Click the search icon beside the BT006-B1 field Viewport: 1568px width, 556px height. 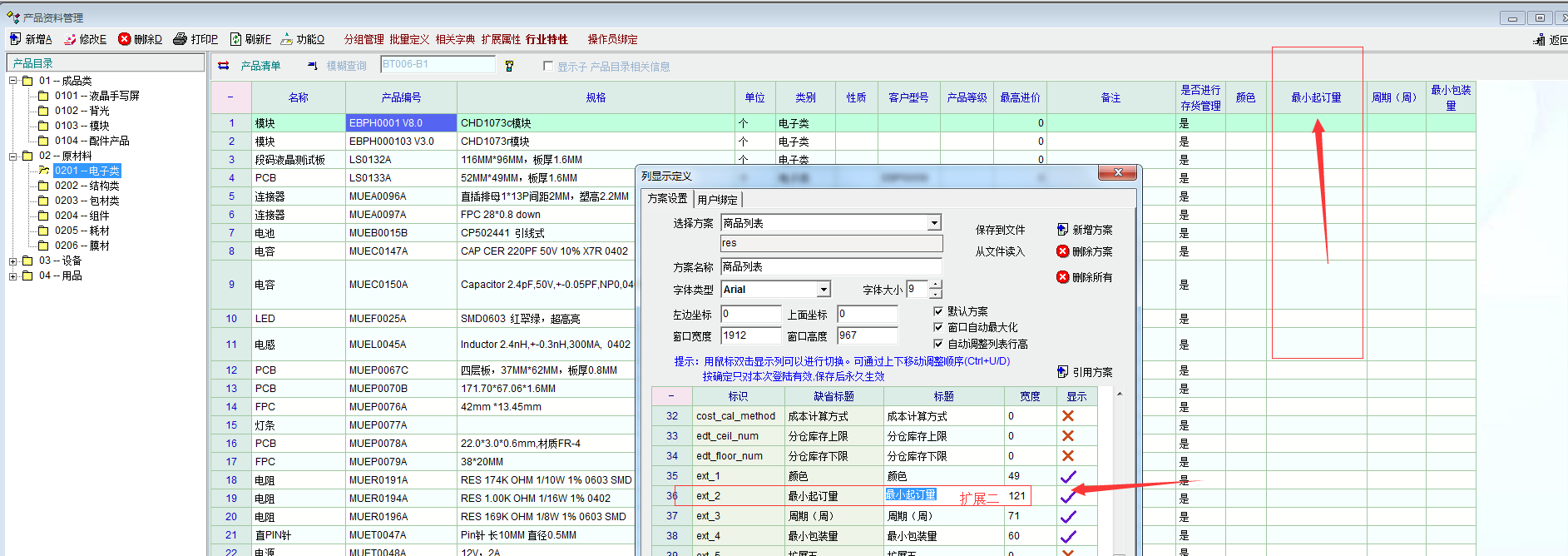pos(509,66)
